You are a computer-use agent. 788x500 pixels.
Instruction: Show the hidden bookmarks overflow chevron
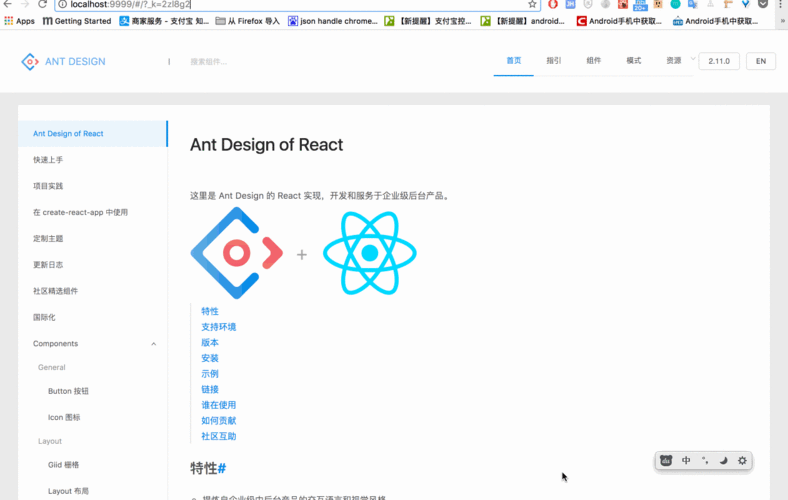coord(782,21)
